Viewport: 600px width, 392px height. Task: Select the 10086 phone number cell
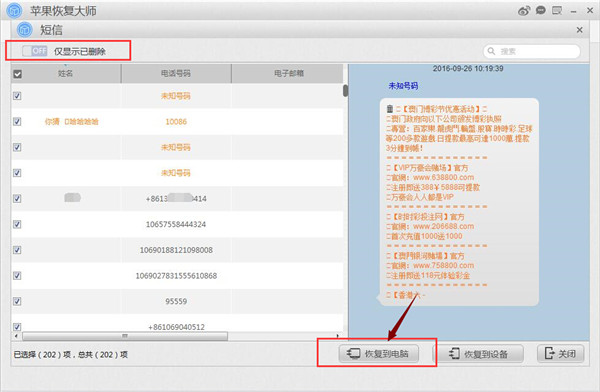click(x=176, y=122)
